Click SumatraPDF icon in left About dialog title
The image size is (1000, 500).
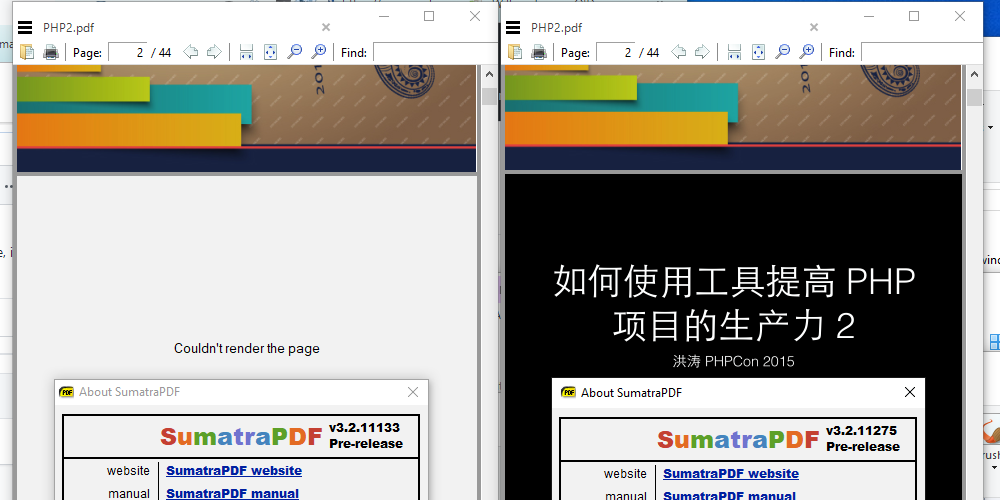click(66, 392)
